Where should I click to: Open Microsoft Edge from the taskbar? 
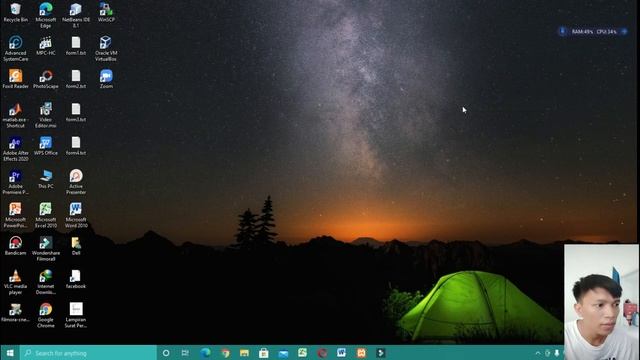[x=205, y=353]
